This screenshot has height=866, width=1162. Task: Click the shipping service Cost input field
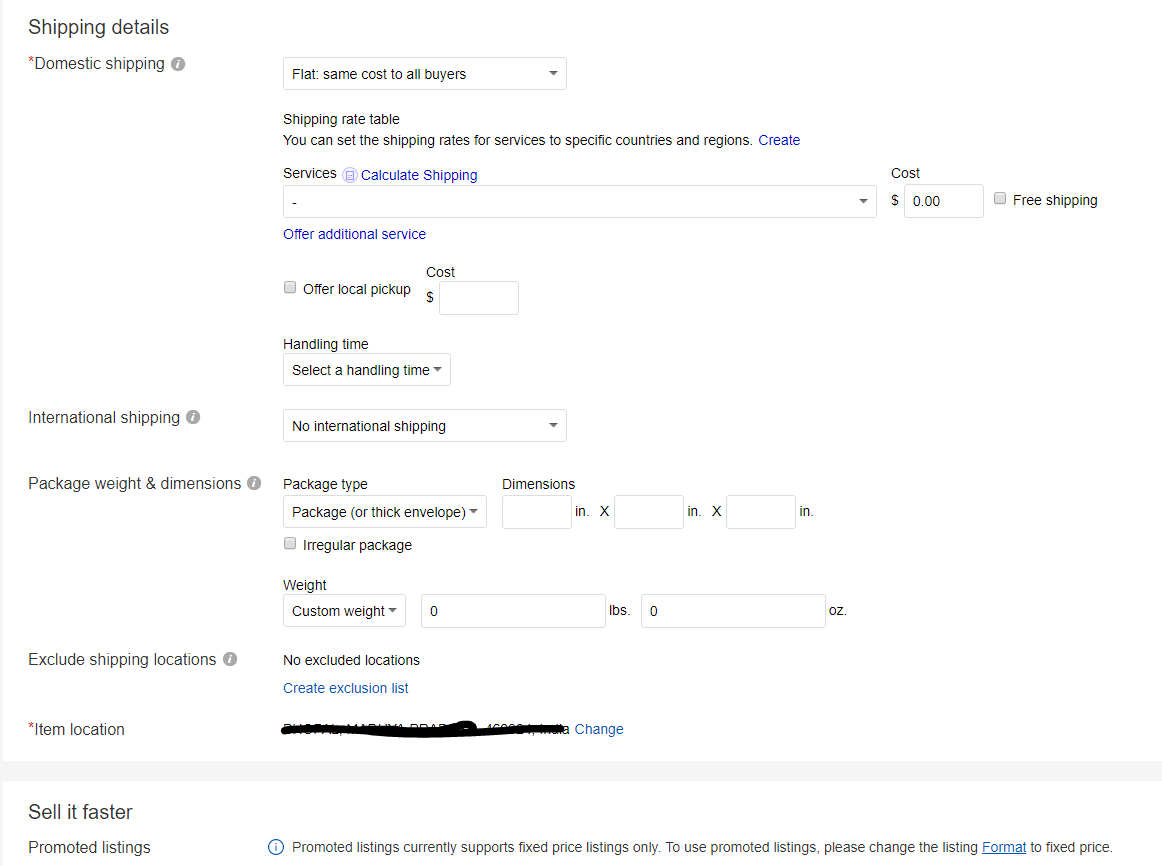[943, 201]
